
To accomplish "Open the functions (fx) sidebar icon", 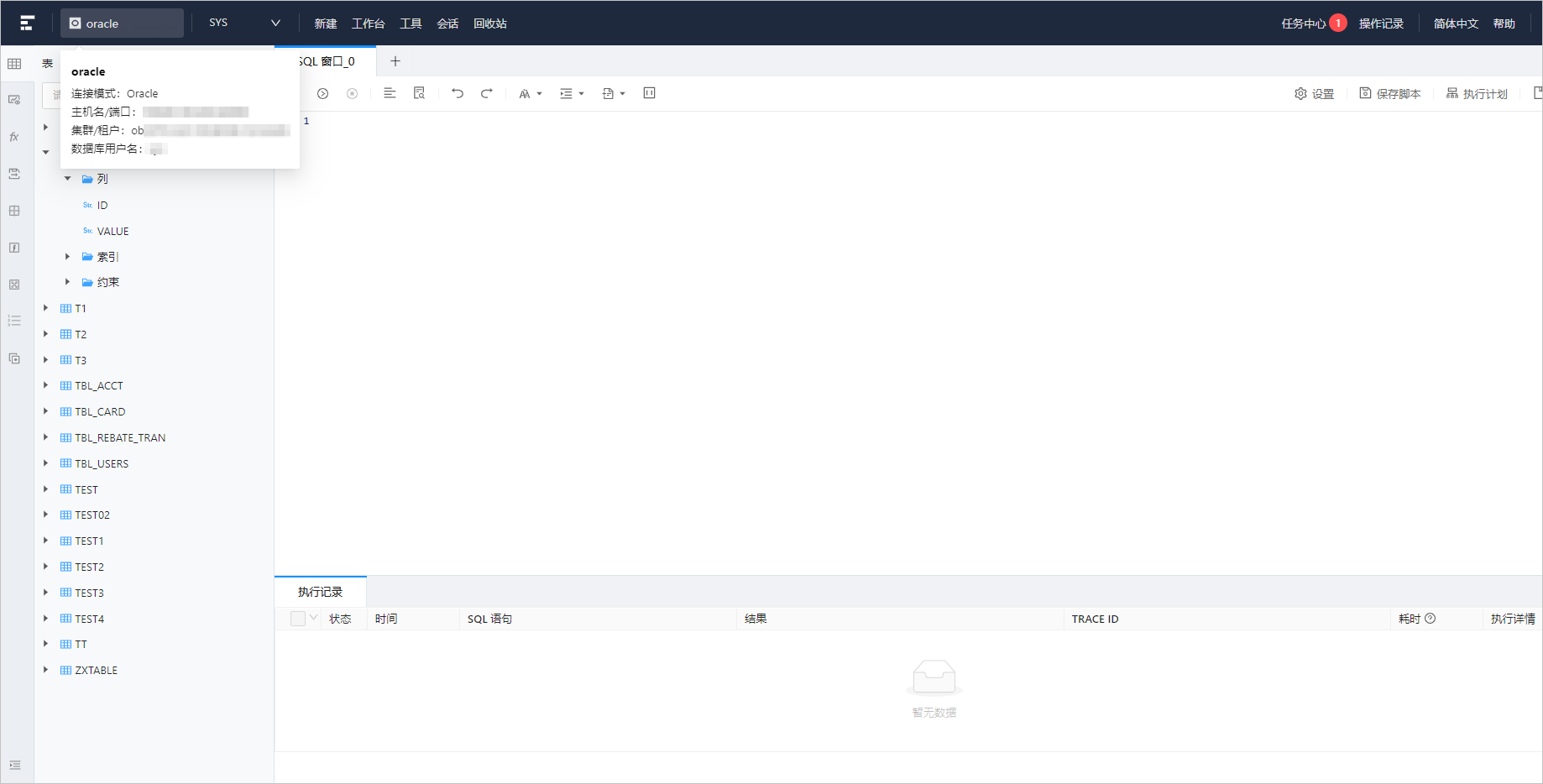I will click(14, 137).
